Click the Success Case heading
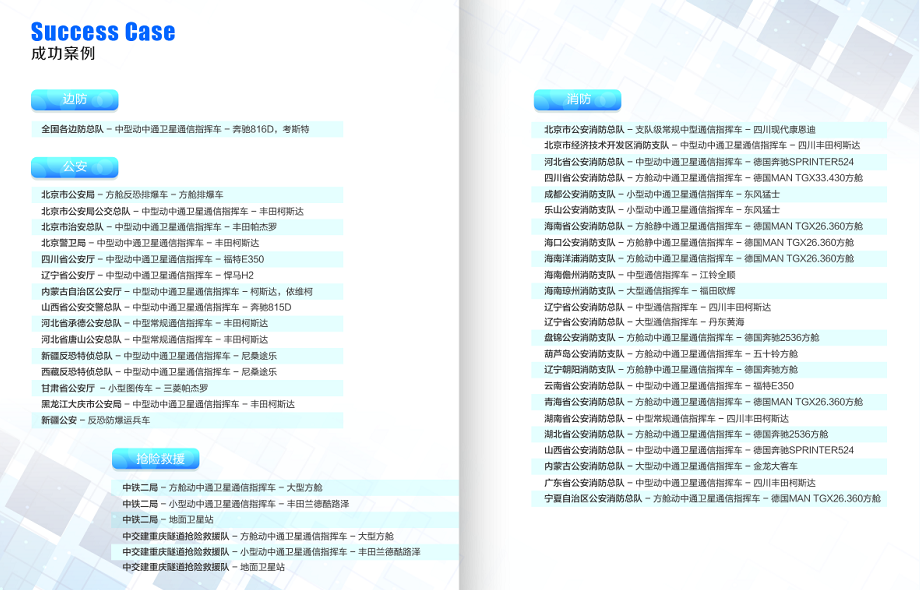Viewport: 920px width, 590px height. click(x=103, y=32)
